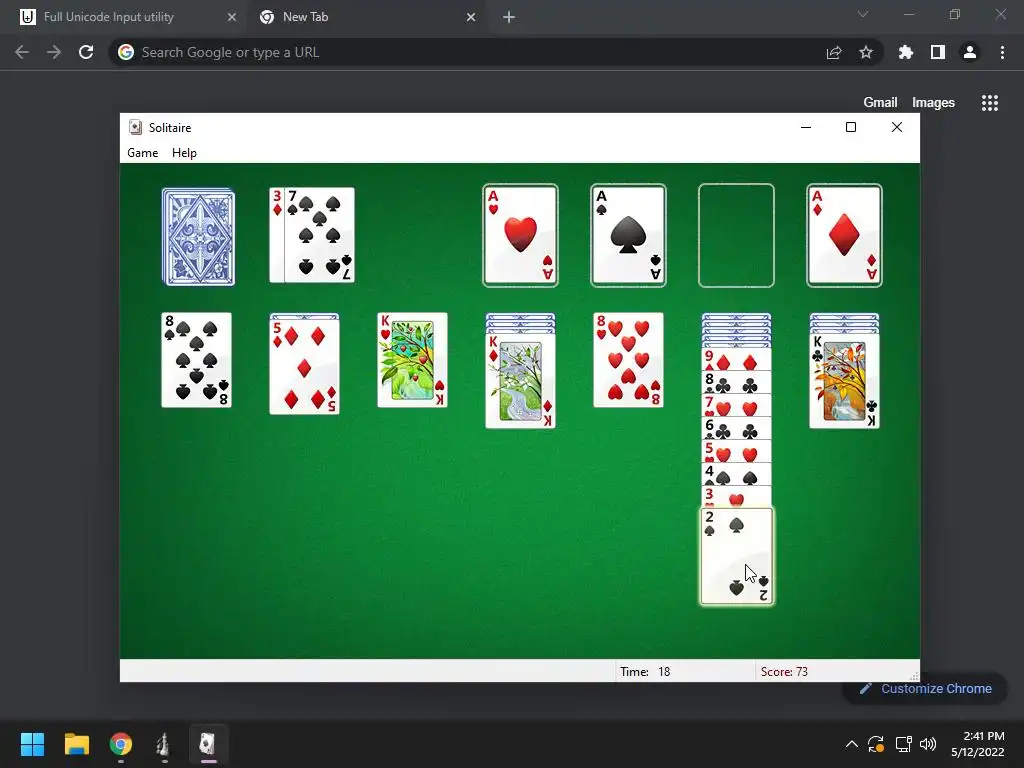The image size is (1024, 768).
Task: Click the Solitaire title bar app icon
Action: (135, 127)
